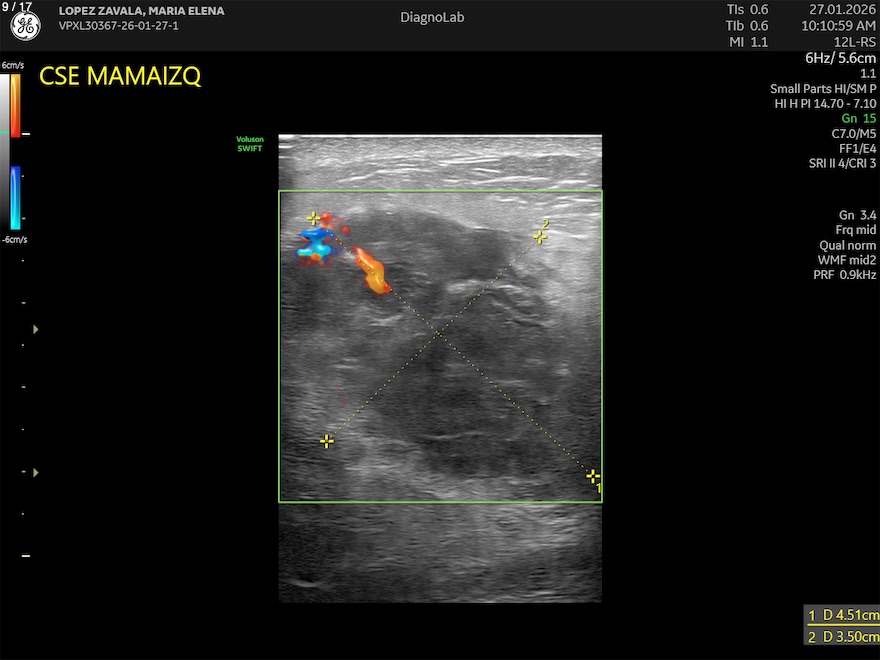Select the caliper marker labeled 1
This screenshot has width=880, height=660.
[593, 476]
